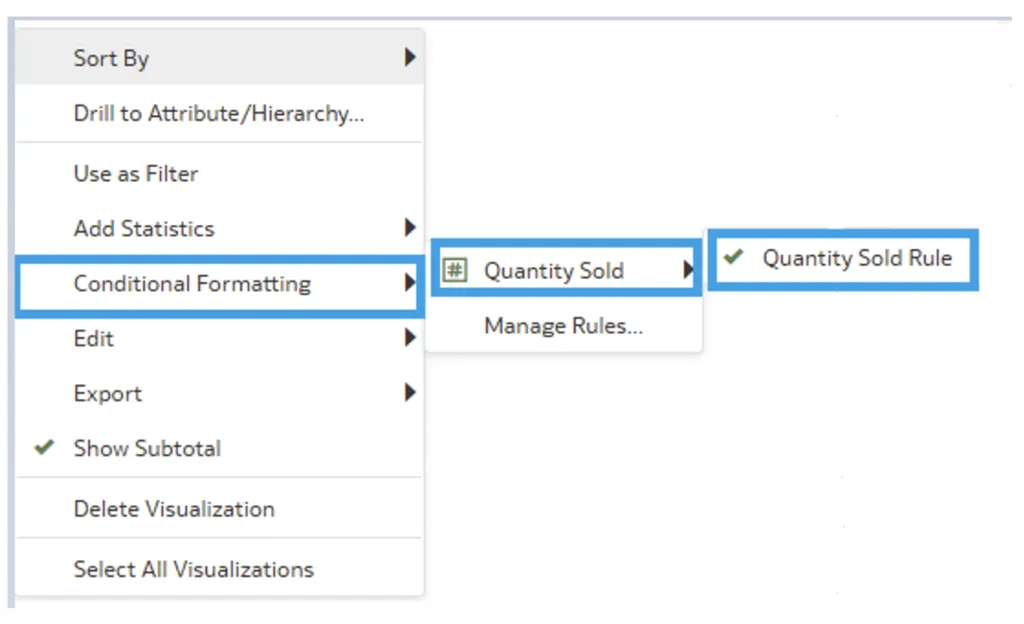
Task: Choose Select All Visualizations
Action: pyautogui.click(x=193, y=569)
